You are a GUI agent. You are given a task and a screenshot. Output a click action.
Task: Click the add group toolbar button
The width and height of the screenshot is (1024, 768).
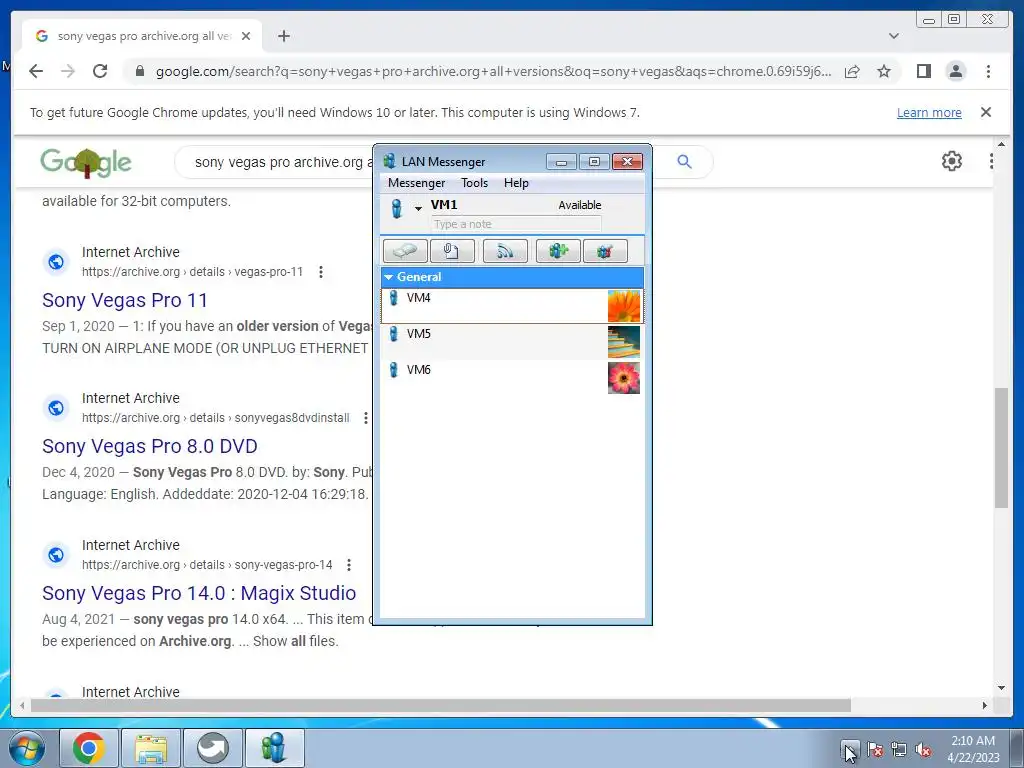(558, 251)
